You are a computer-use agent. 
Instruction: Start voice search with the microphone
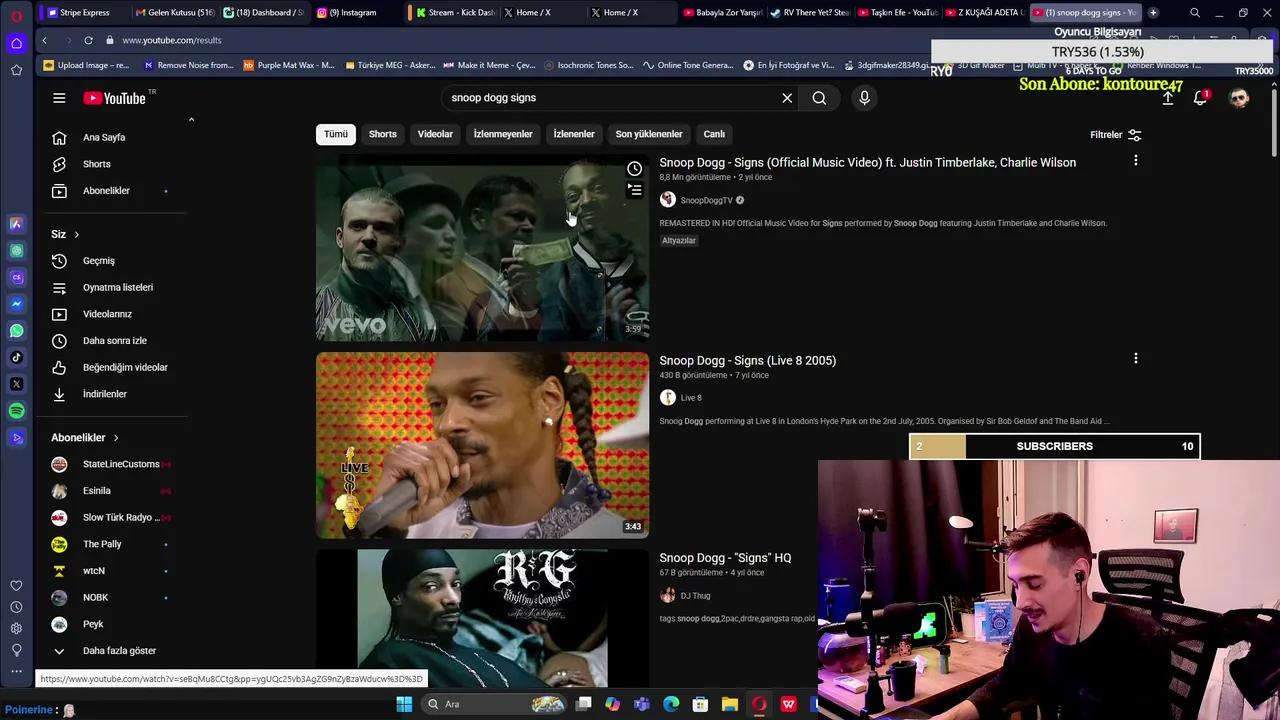click(x=864, y=98)
